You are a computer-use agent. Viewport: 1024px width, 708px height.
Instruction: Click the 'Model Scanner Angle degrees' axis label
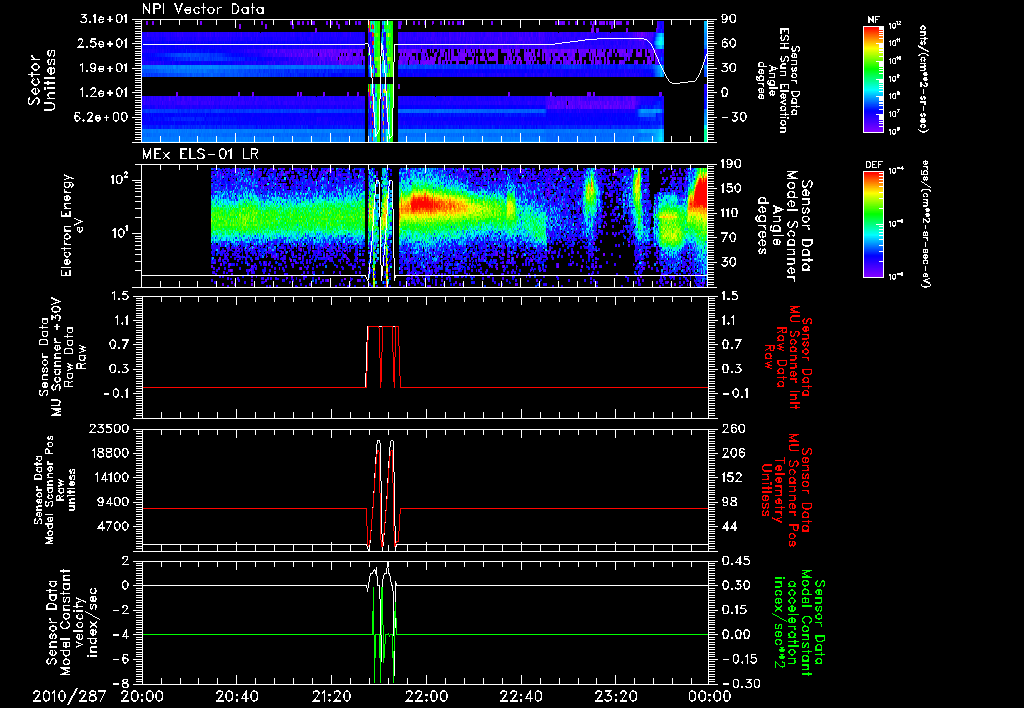[784, 225]
